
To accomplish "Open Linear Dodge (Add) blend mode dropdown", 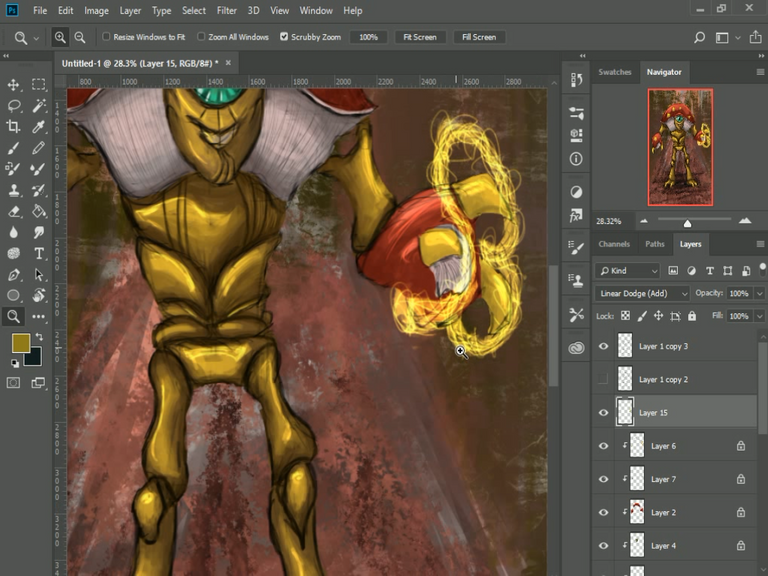I will click(x=642, y=293).
